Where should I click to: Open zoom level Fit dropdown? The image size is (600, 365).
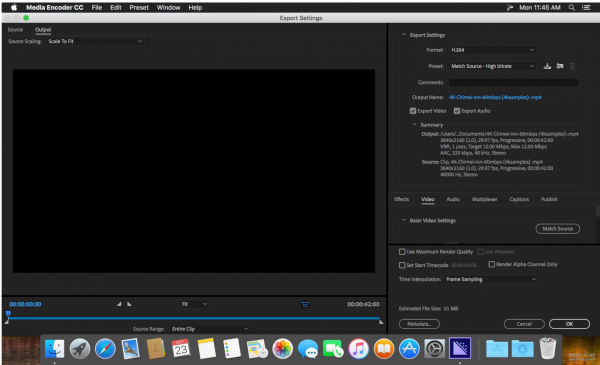[194, 304]
